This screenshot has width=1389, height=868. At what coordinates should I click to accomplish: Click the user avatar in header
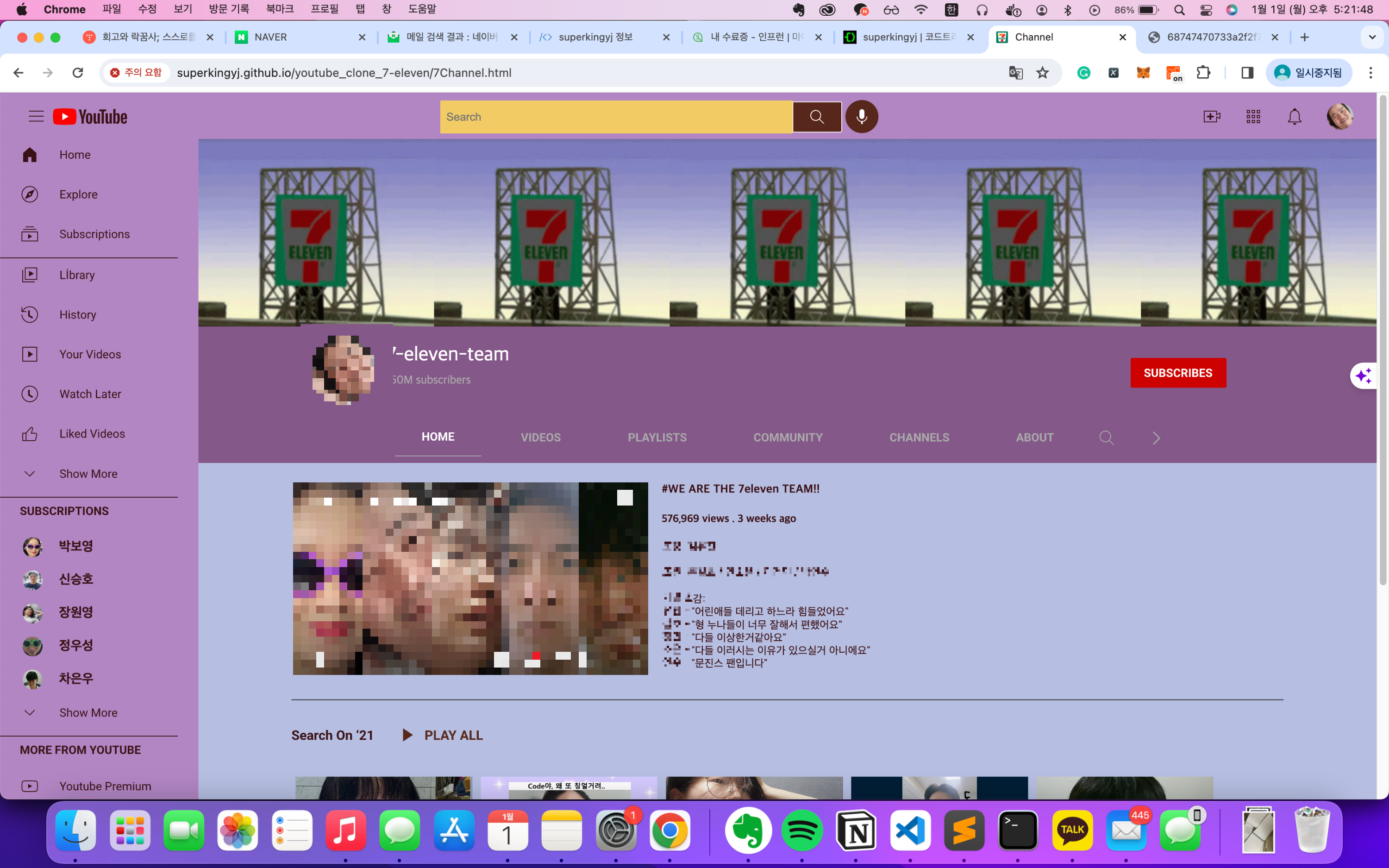click(1339, 117)
